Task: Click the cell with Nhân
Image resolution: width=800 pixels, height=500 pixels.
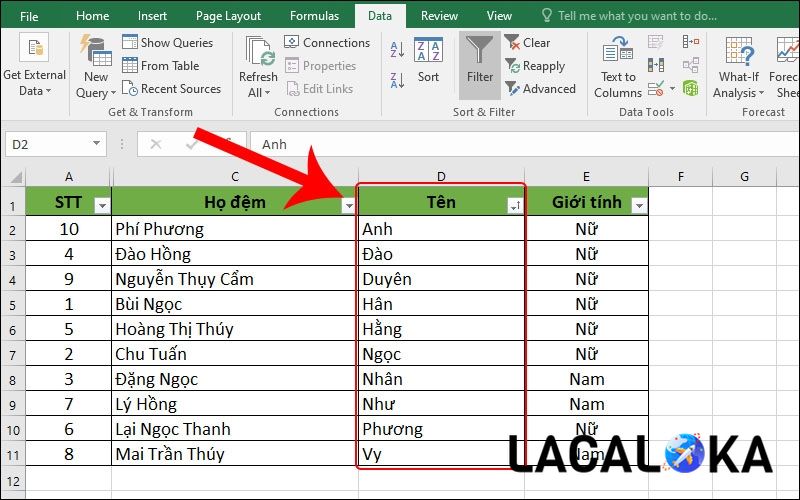Action: 441,379
